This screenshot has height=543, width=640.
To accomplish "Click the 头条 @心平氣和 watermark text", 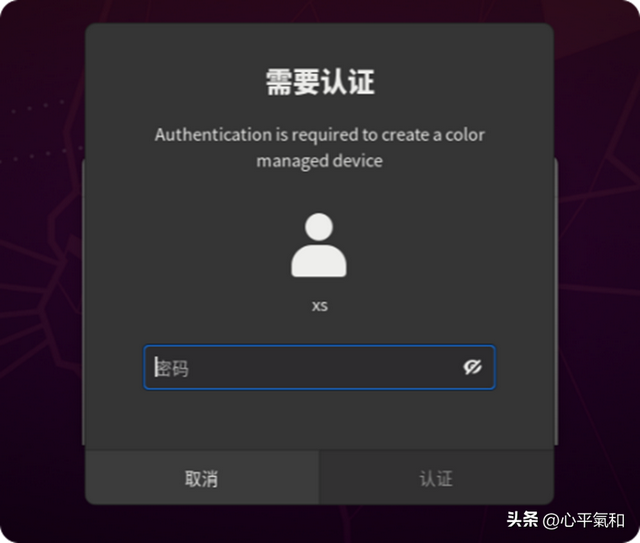I will pyautogui.click(x=565, y=520).
